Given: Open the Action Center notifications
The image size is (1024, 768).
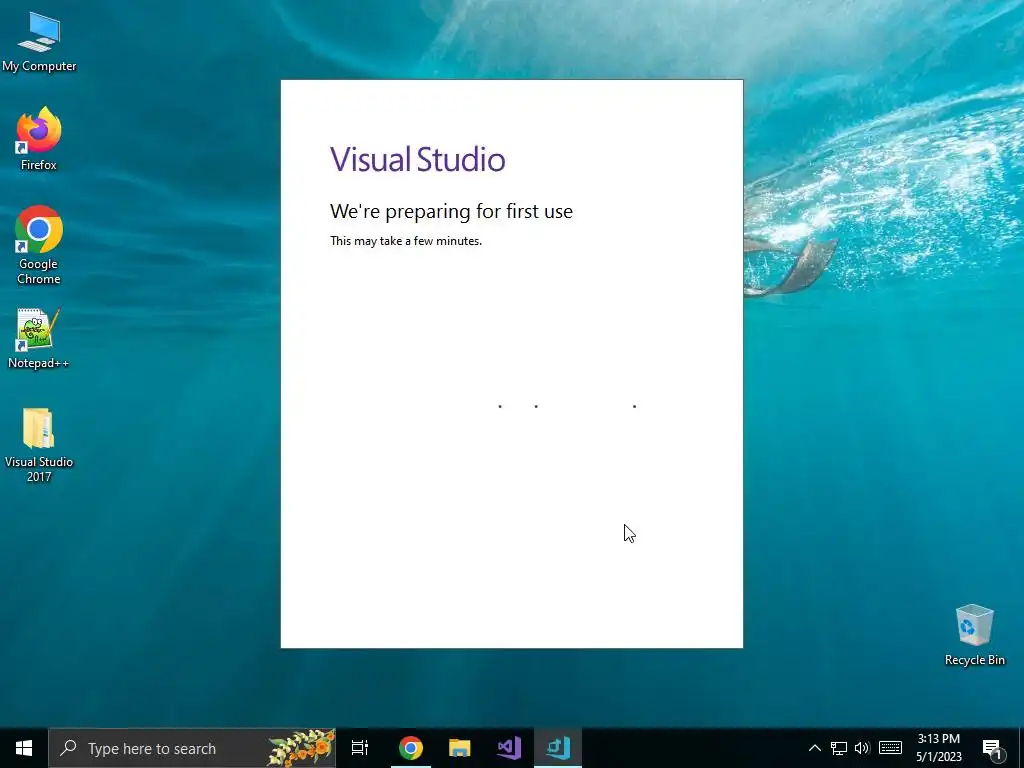Looking at the screenshot, I should 992,748.
